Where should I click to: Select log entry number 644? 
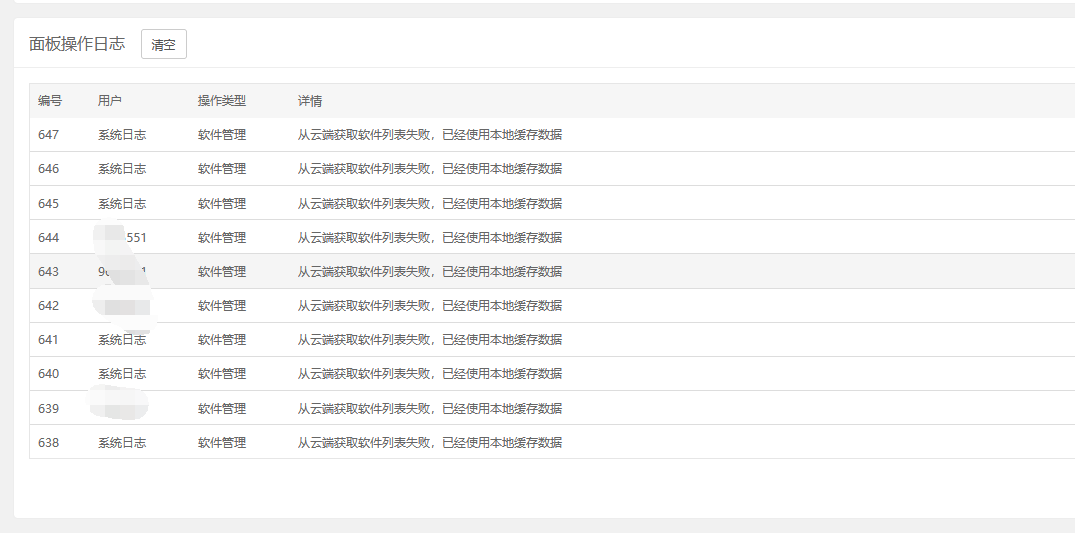(x=49, y=237)
